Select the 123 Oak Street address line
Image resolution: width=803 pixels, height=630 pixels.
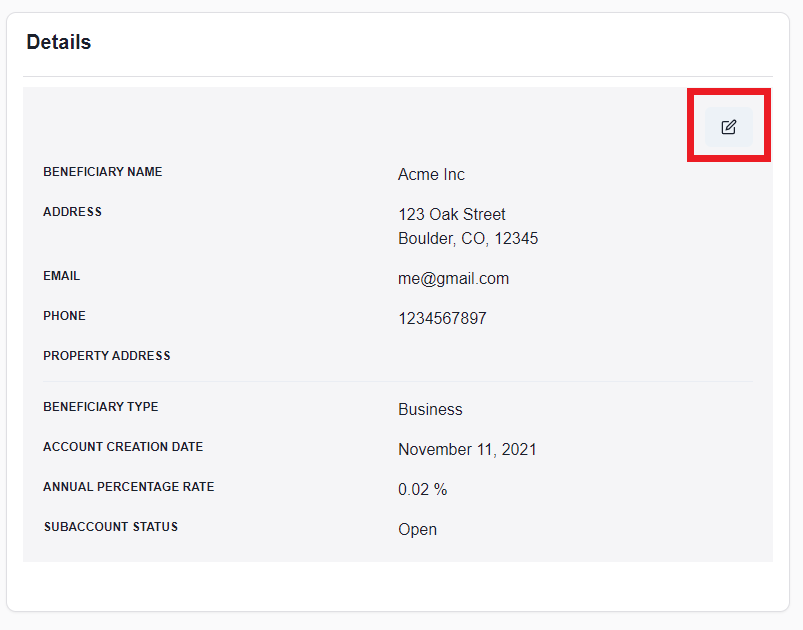point(451,214)
